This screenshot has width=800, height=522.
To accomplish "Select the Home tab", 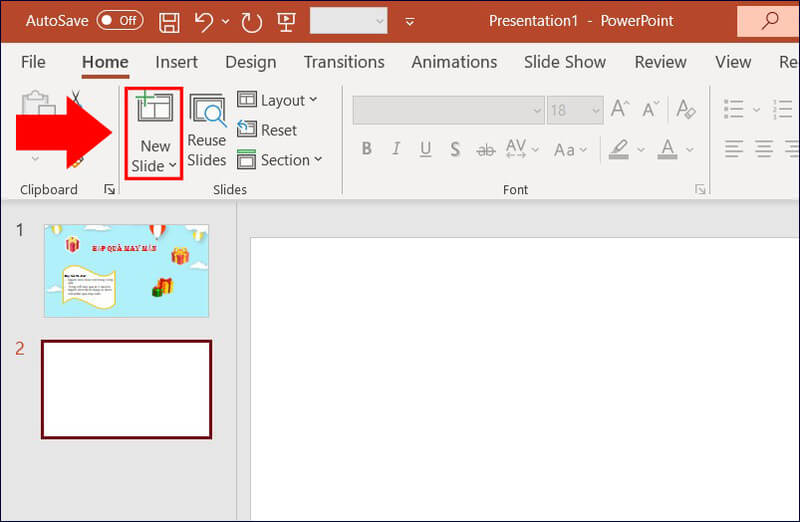I will (x=105, y=62).
